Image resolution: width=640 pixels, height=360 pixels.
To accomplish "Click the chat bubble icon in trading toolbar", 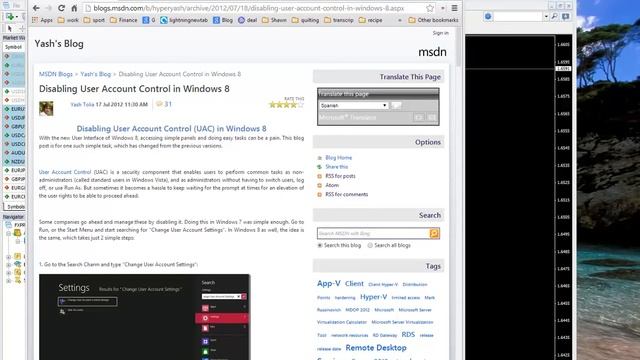I will click(x=566, y=16).
